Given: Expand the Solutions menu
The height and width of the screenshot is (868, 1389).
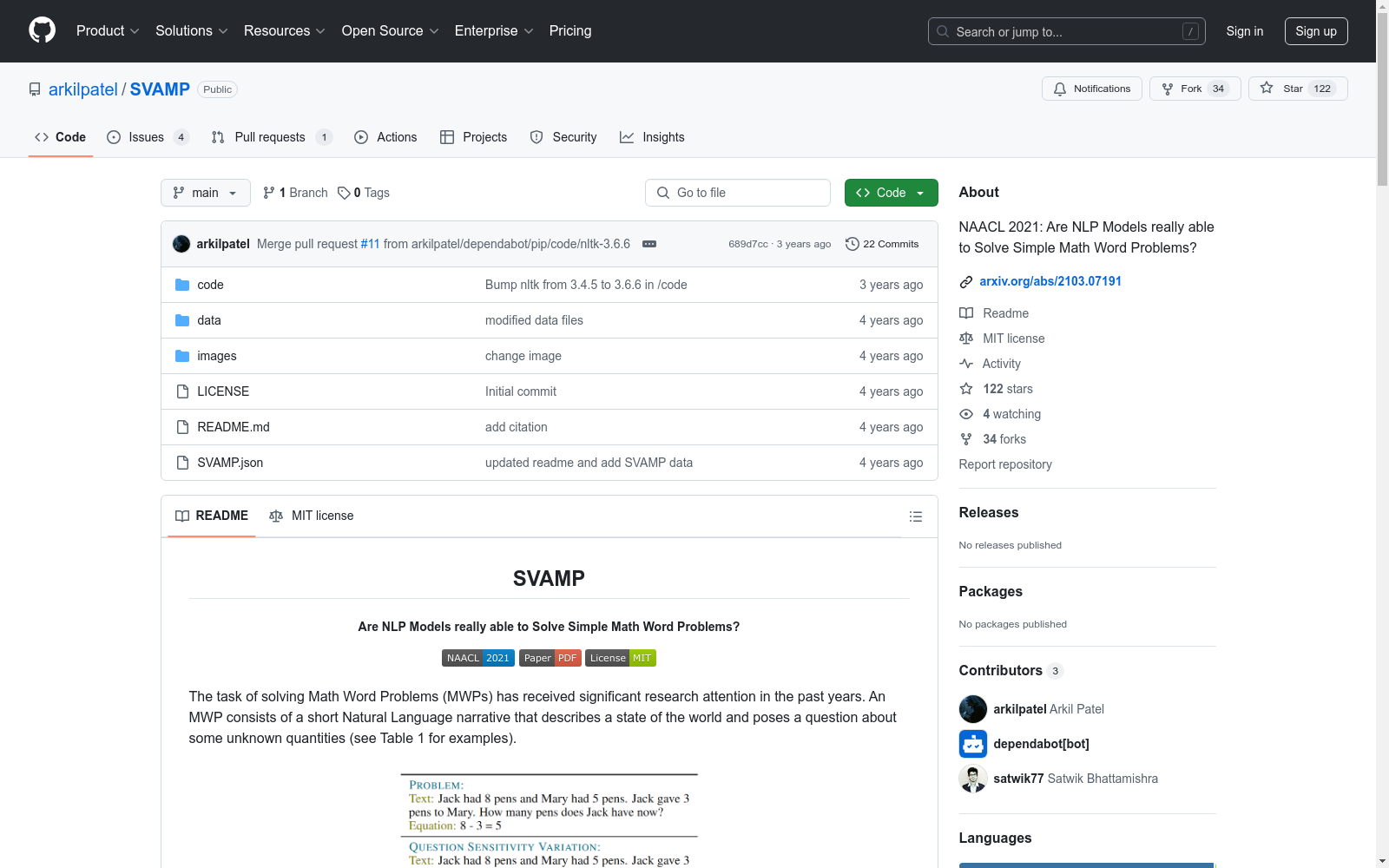Looking at the screenshot, I should (x=192, y=30).
